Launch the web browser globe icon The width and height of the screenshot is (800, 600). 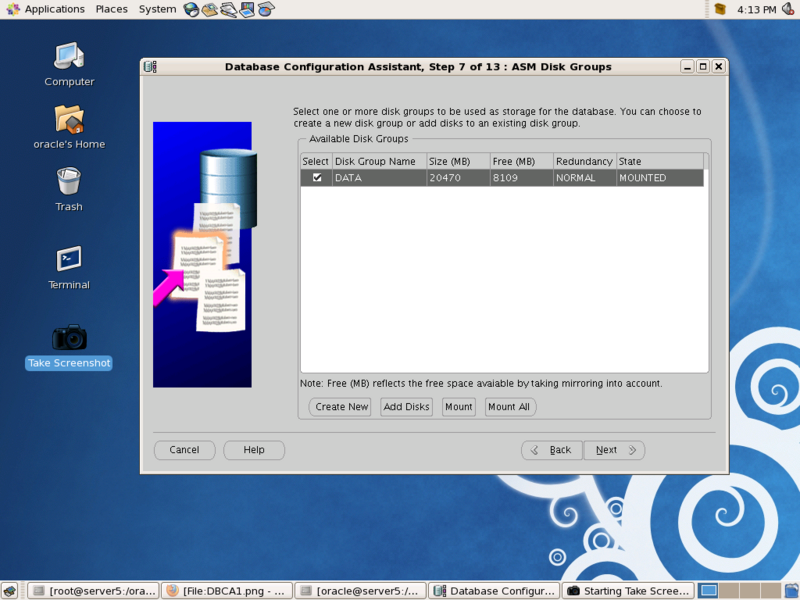pyautogui.click(x=191, y=9)
